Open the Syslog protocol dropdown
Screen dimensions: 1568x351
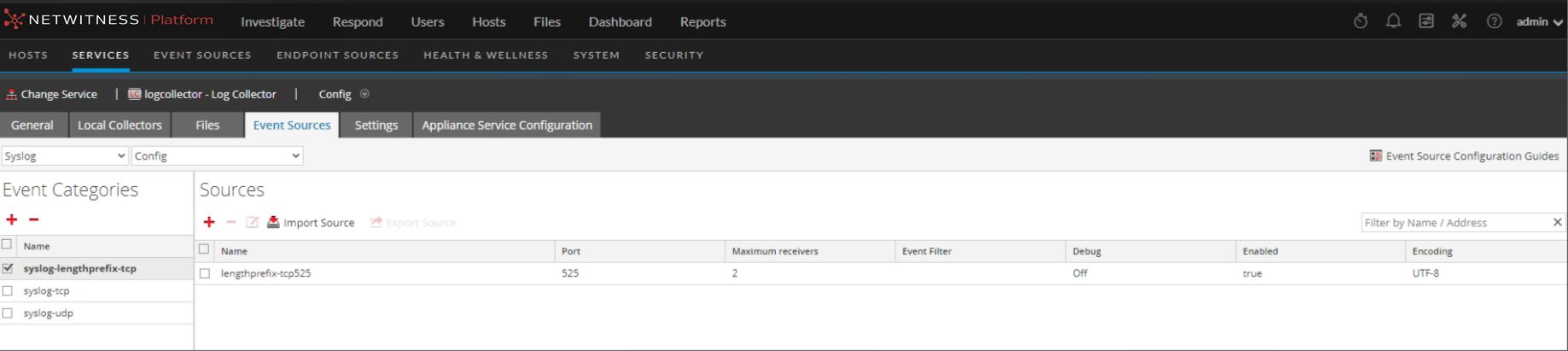[65, 155]
